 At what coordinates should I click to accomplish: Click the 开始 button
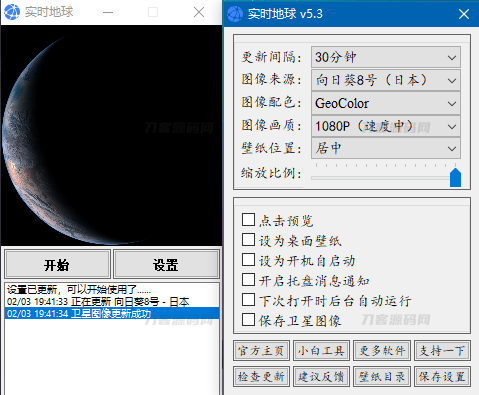(x=57, y=265)
